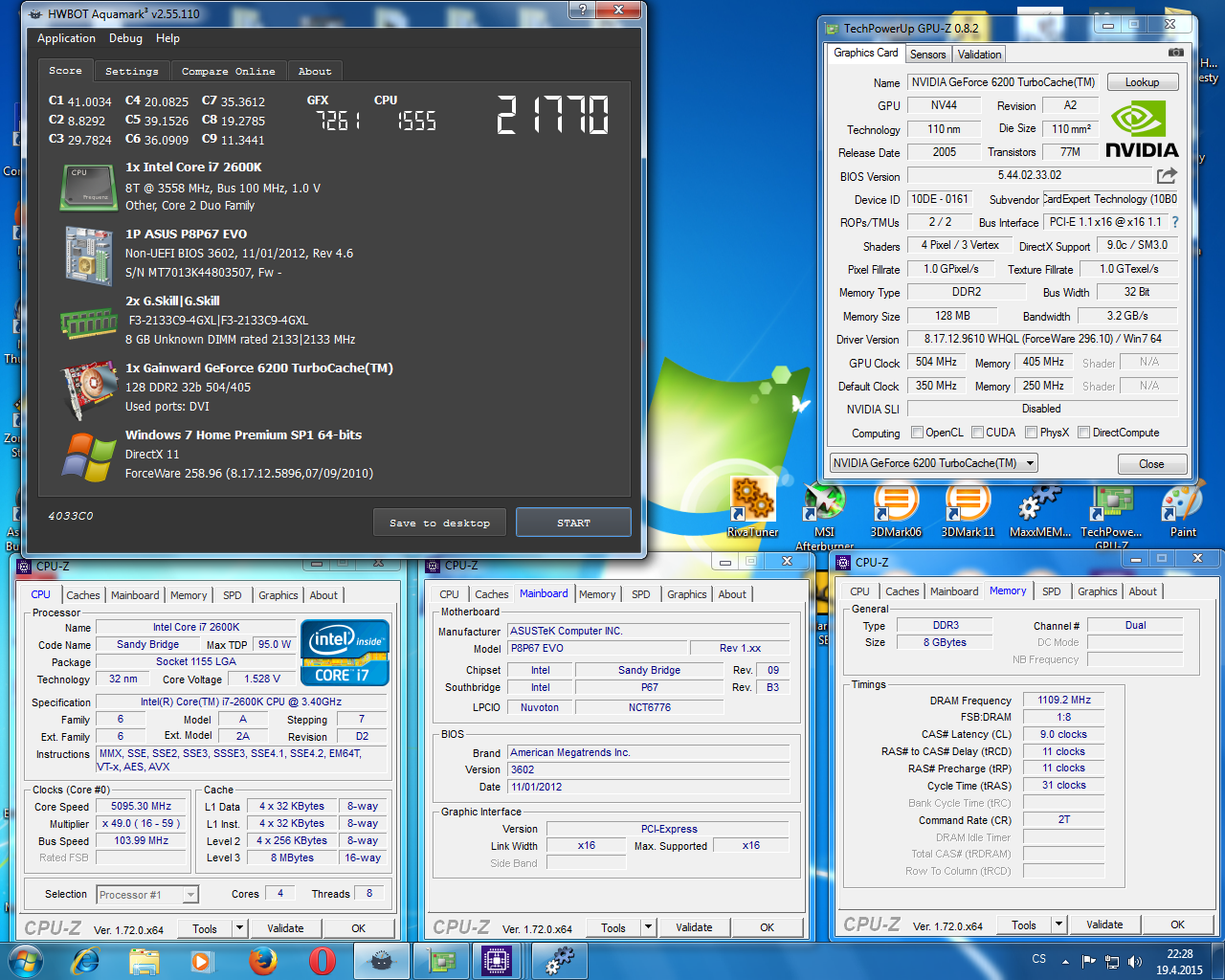Image resolution: width=1225 pixels, height=980 pixels.
Task: Open the 3DMark 11 desktop shortcut
Action: (x=968, y=509)
